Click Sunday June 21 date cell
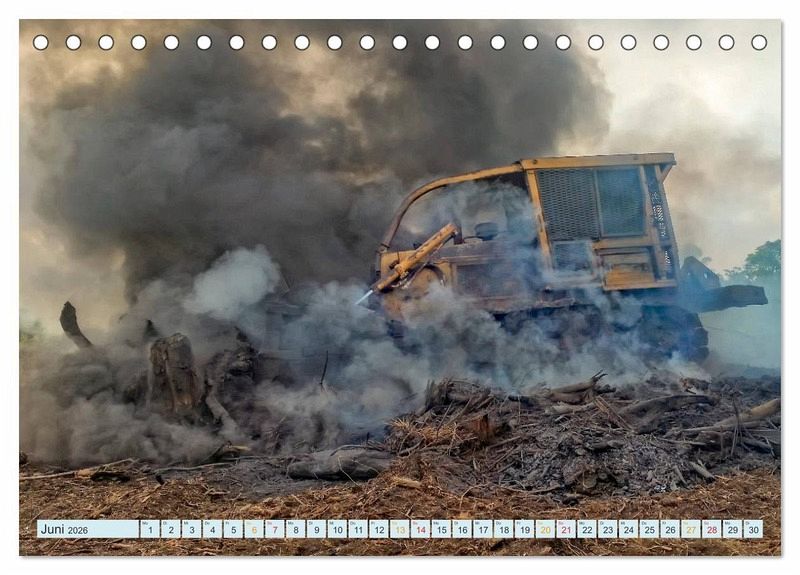 [x=566, y=529]
